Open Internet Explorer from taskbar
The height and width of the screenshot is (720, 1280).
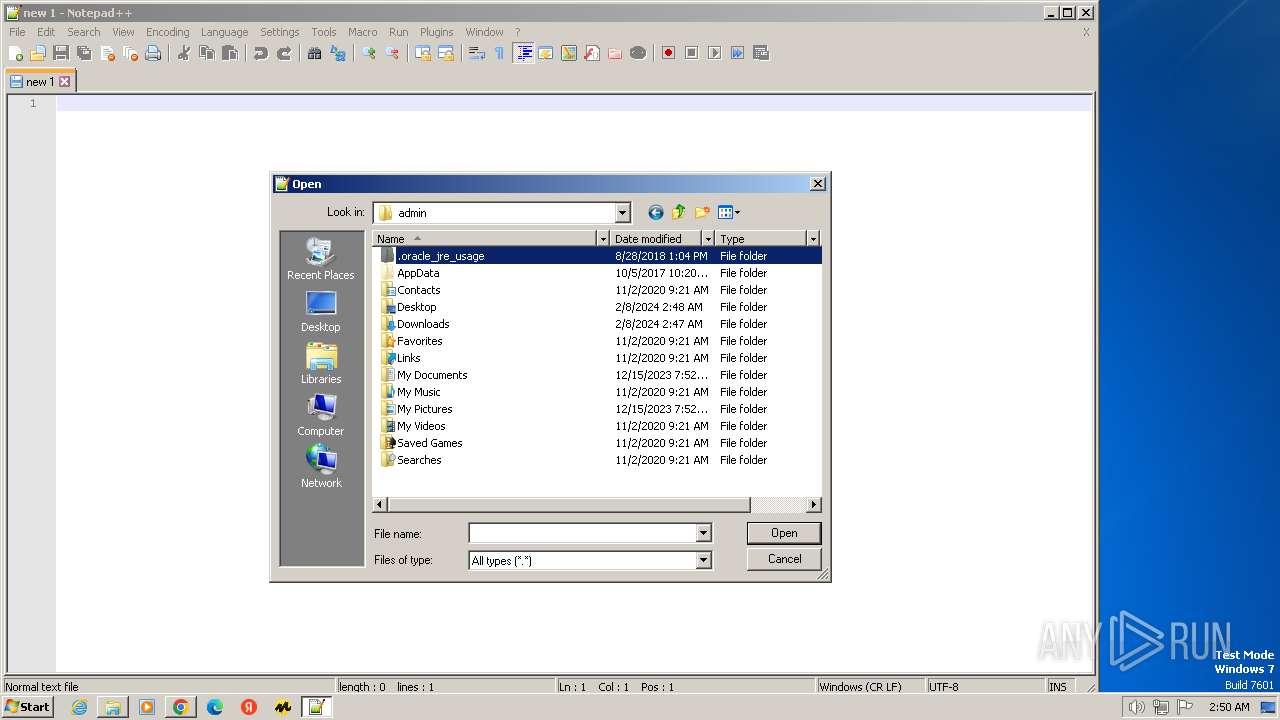coord(79,707)
